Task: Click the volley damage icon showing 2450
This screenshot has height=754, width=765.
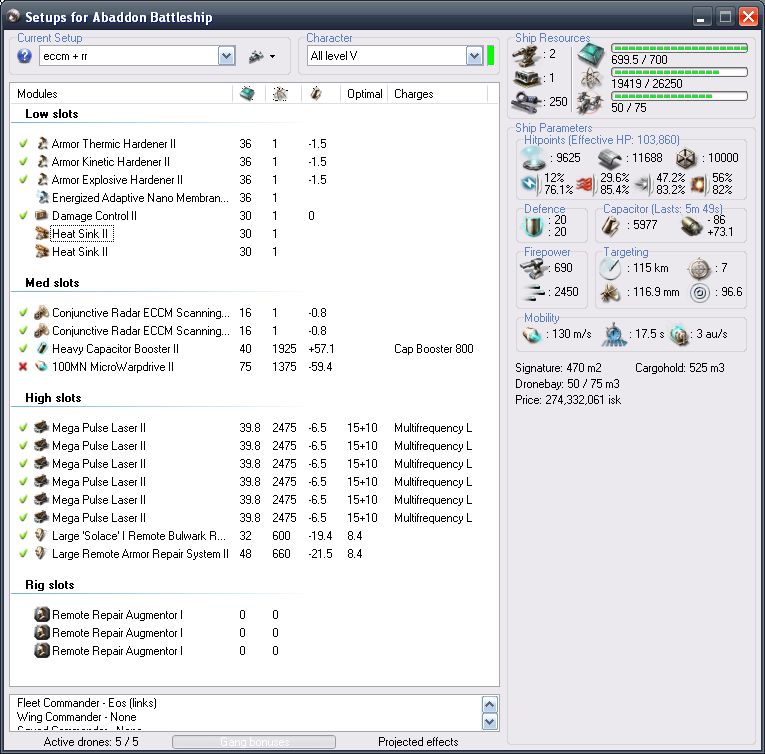Action: pyautogui.click(x=533, y=291)
